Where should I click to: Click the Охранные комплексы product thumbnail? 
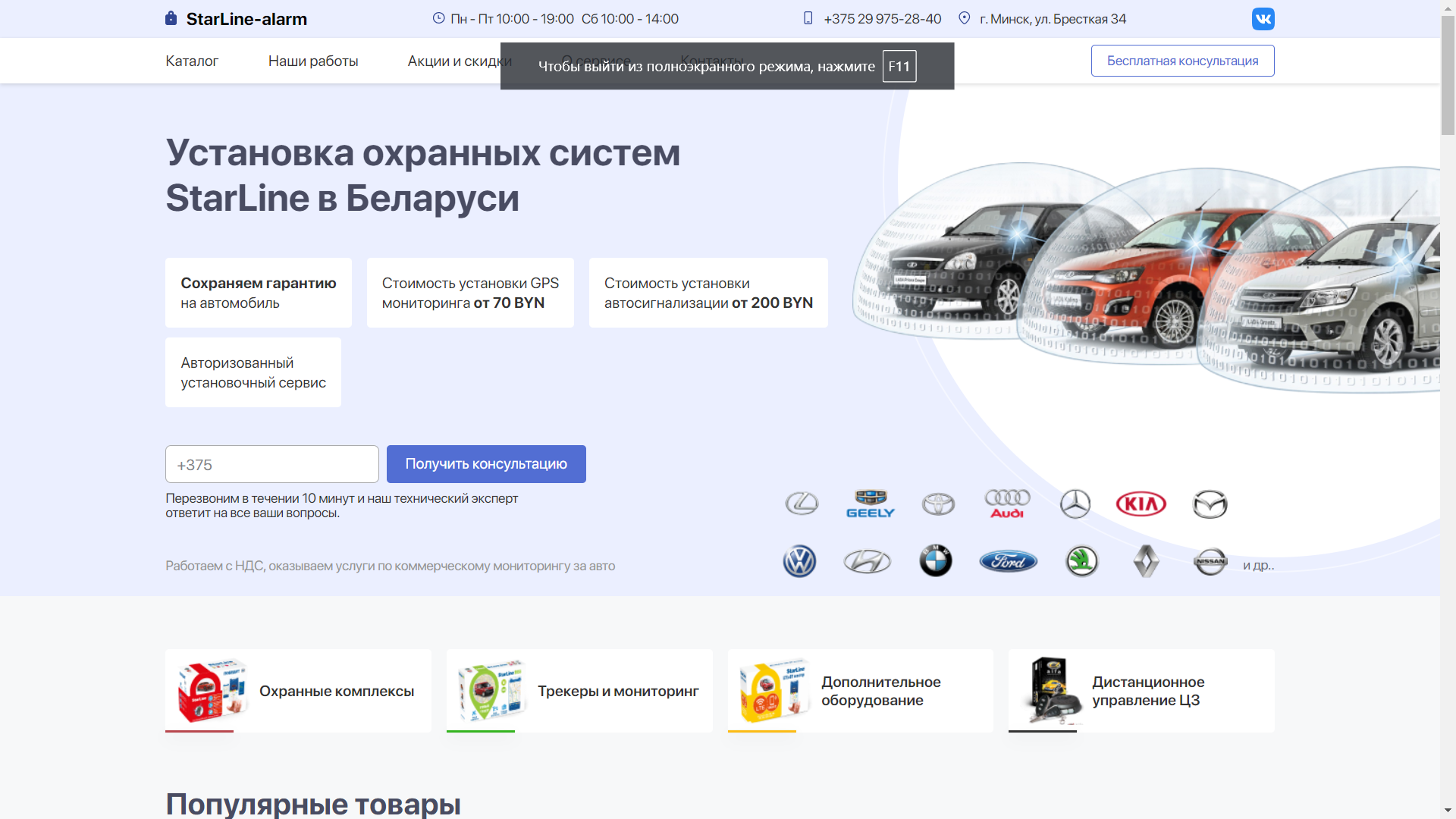pos(212,690)
